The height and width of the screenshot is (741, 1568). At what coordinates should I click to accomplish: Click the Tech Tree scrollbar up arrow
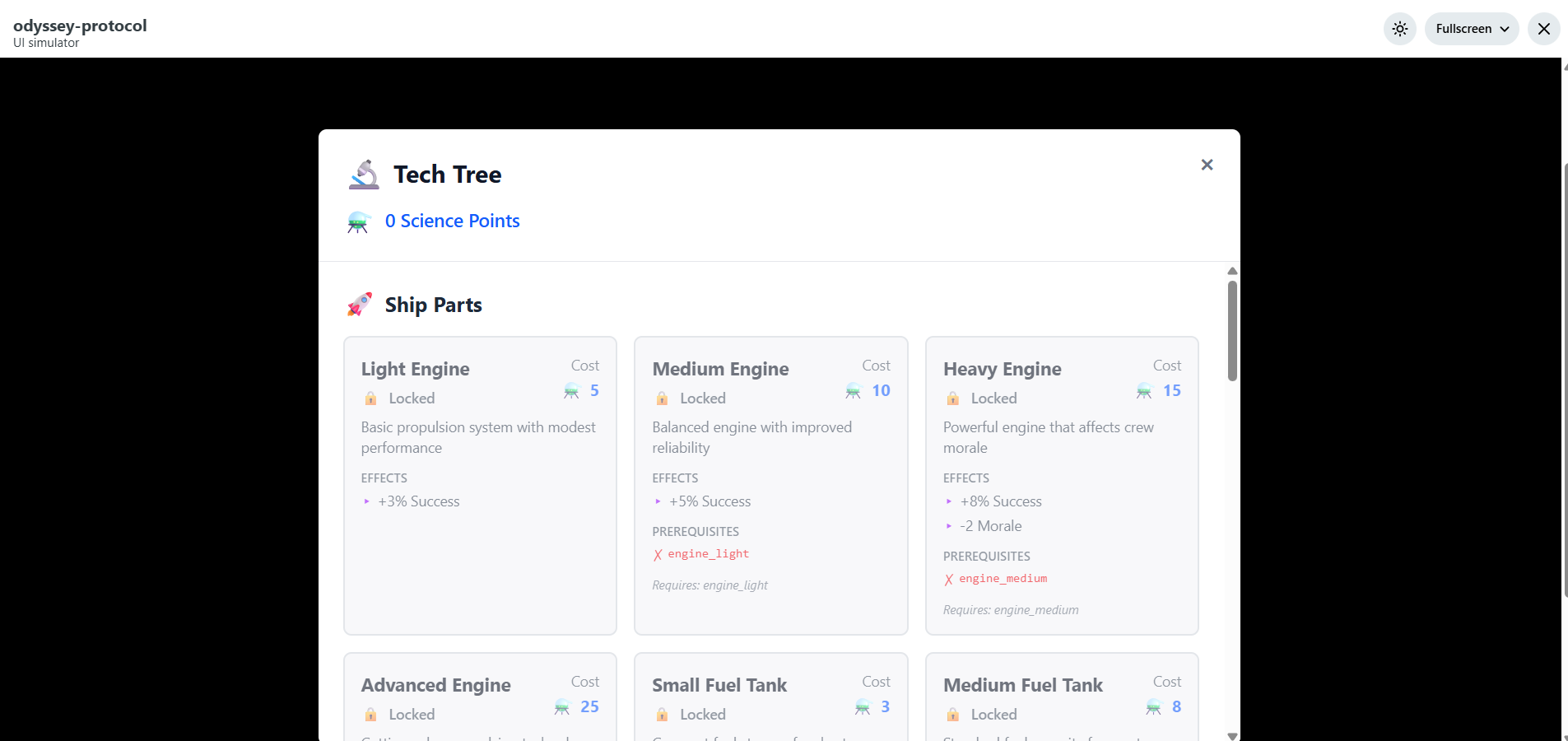pos(1232,271)
